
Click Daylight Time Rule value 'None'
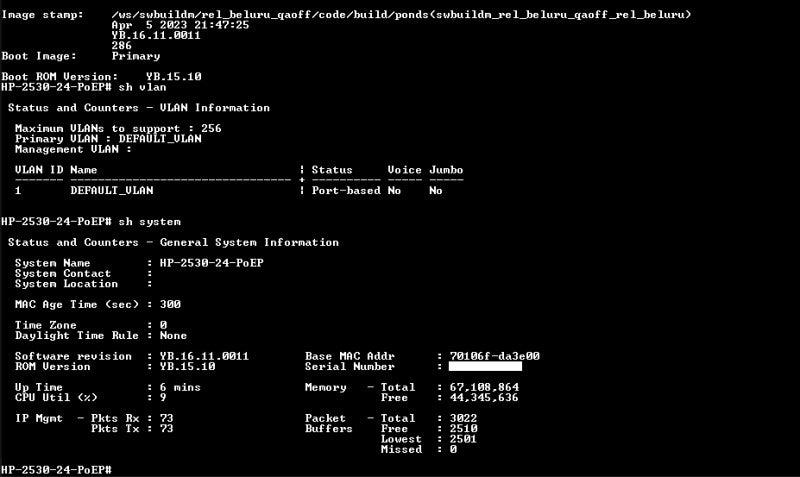(173, 335)
